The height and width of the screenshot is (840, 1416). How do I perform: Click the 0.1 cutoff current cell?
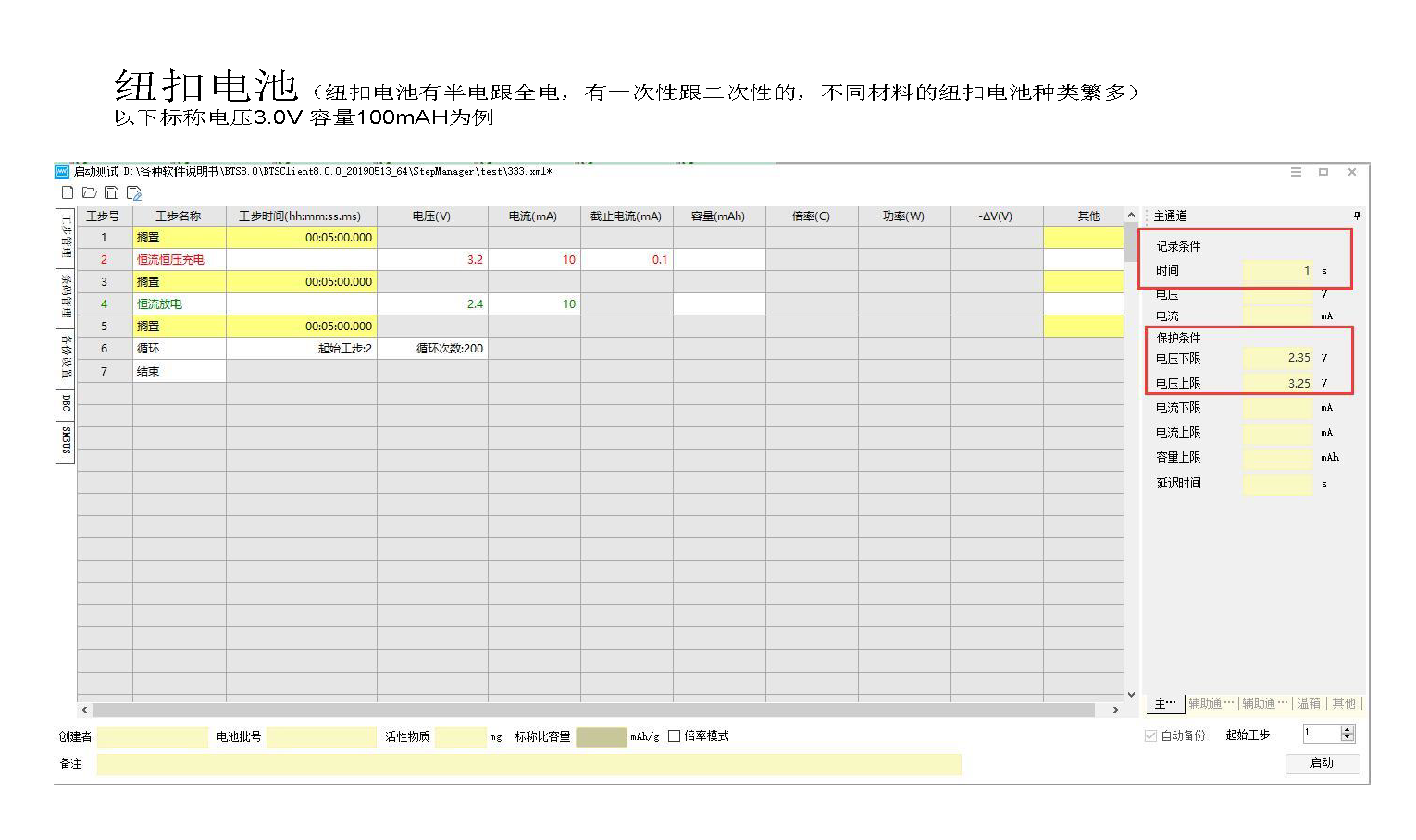(x=627, y=260)
